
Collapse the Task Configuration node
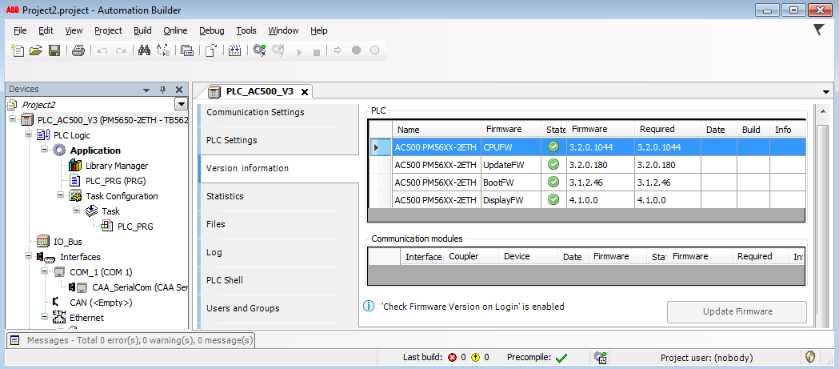61,196
